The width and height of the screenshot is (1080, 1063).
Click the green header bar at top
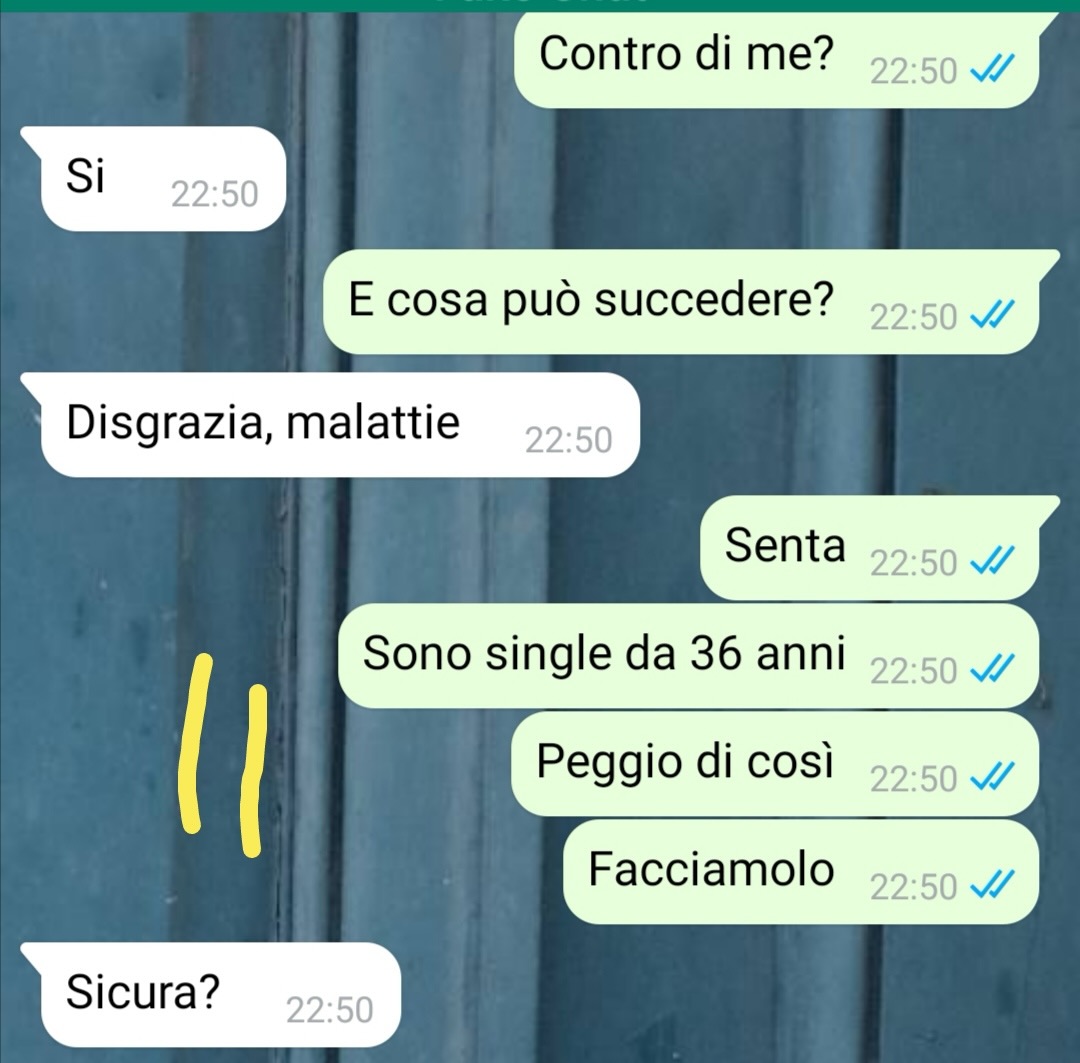(x=540, y=6)
